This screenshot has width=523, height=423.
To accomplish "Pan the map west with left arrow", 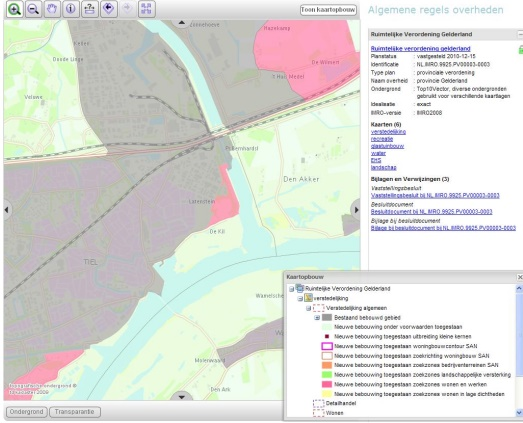I will coord(7,210).
